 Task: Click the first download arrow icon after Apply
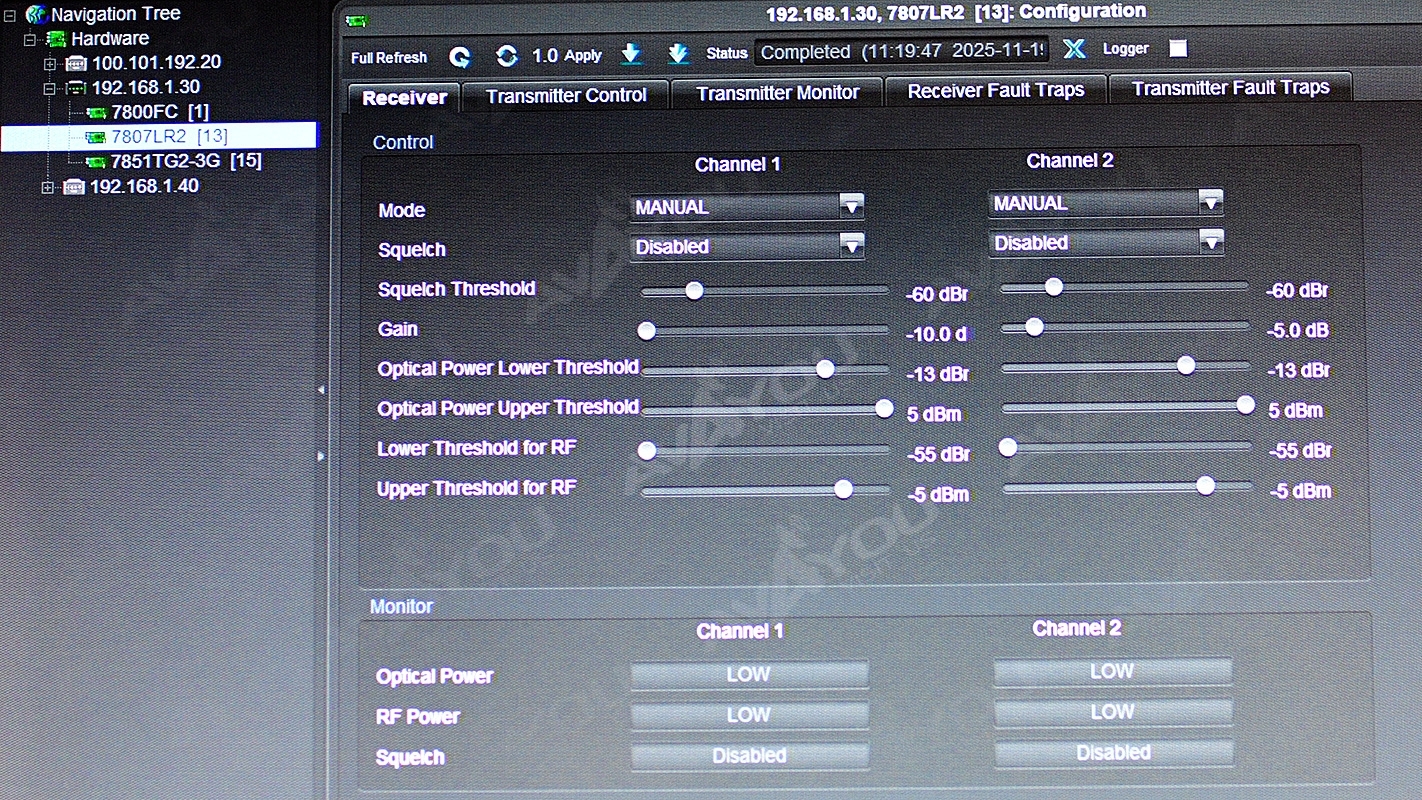[x=631, y=54]
